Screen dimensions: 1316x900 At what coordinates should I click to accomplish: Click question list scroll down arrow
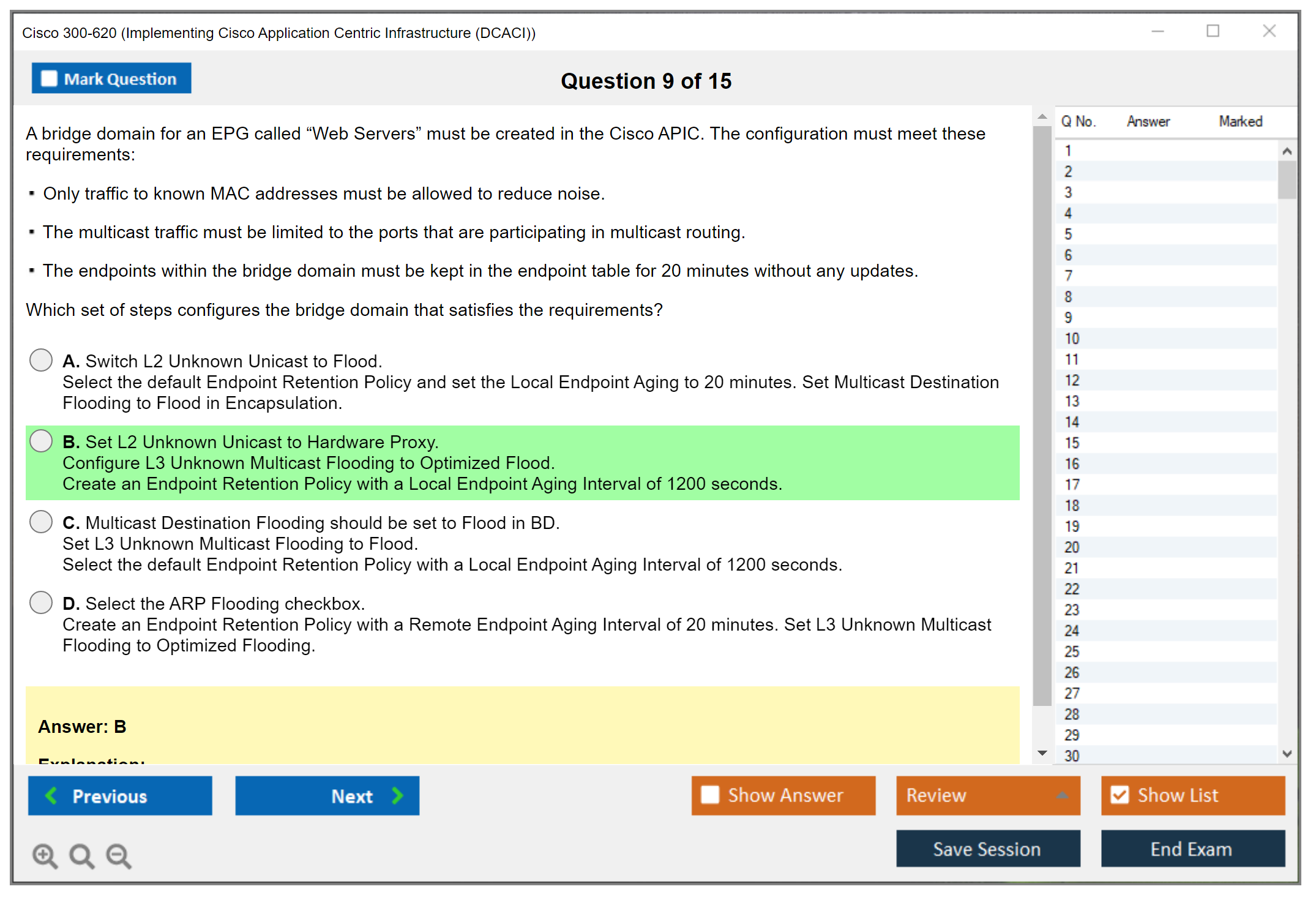[x=1287, y=754]
